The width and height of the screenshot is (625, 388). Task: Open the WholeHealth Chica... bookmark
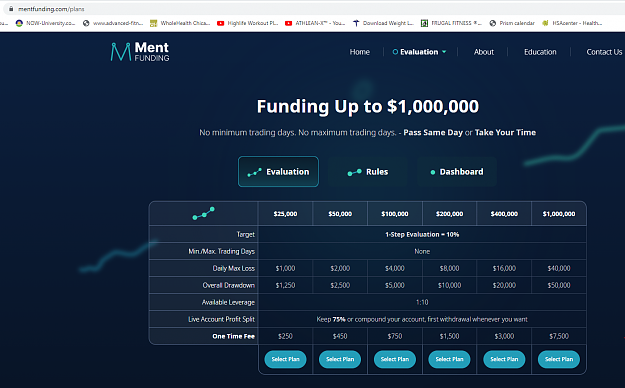(x=180, y=23)
